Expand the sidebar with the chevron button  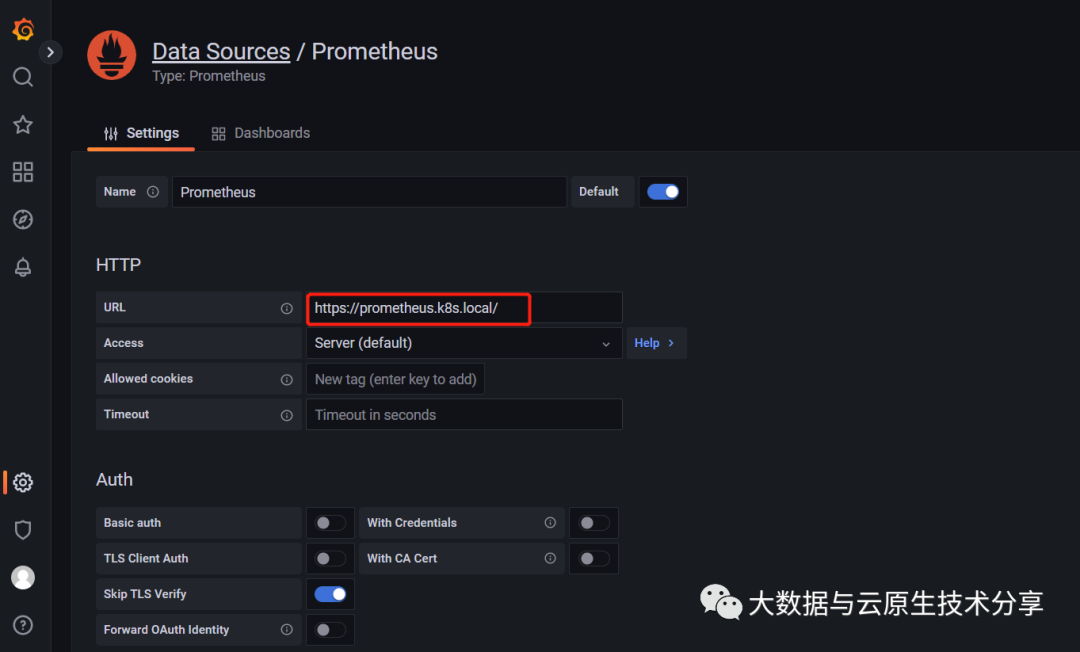coord(51,52)
